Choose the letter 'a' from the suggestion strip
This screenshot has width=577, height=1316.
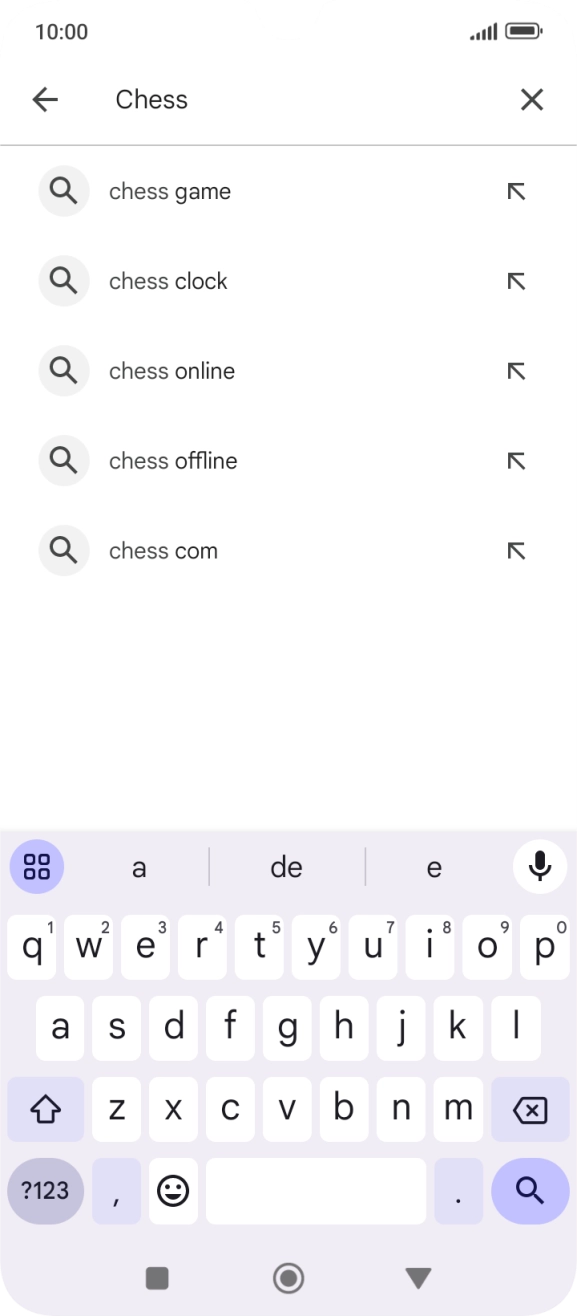(139, 866)
